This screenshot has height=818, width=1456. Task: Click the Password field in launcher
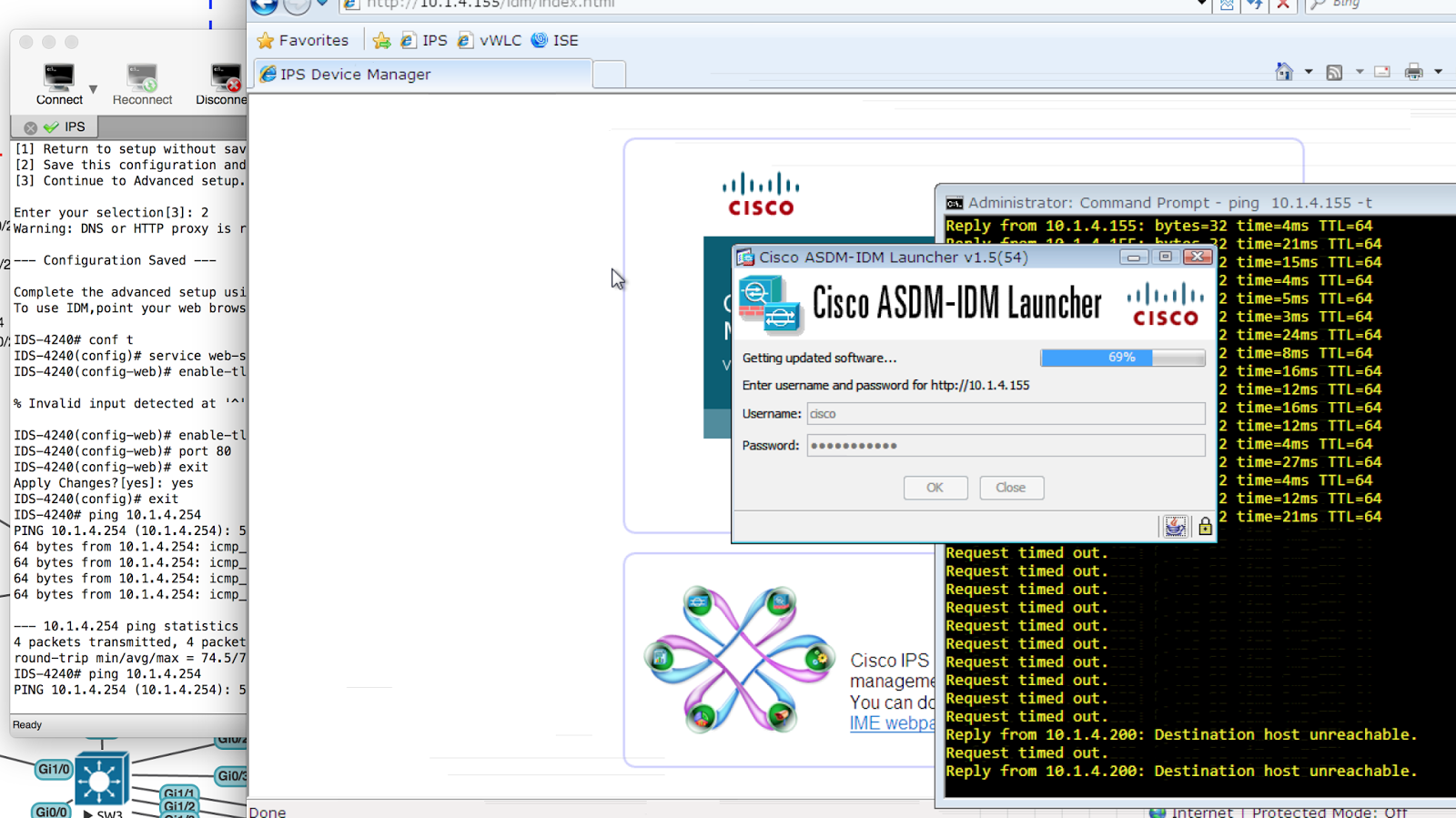[1006, 446]
